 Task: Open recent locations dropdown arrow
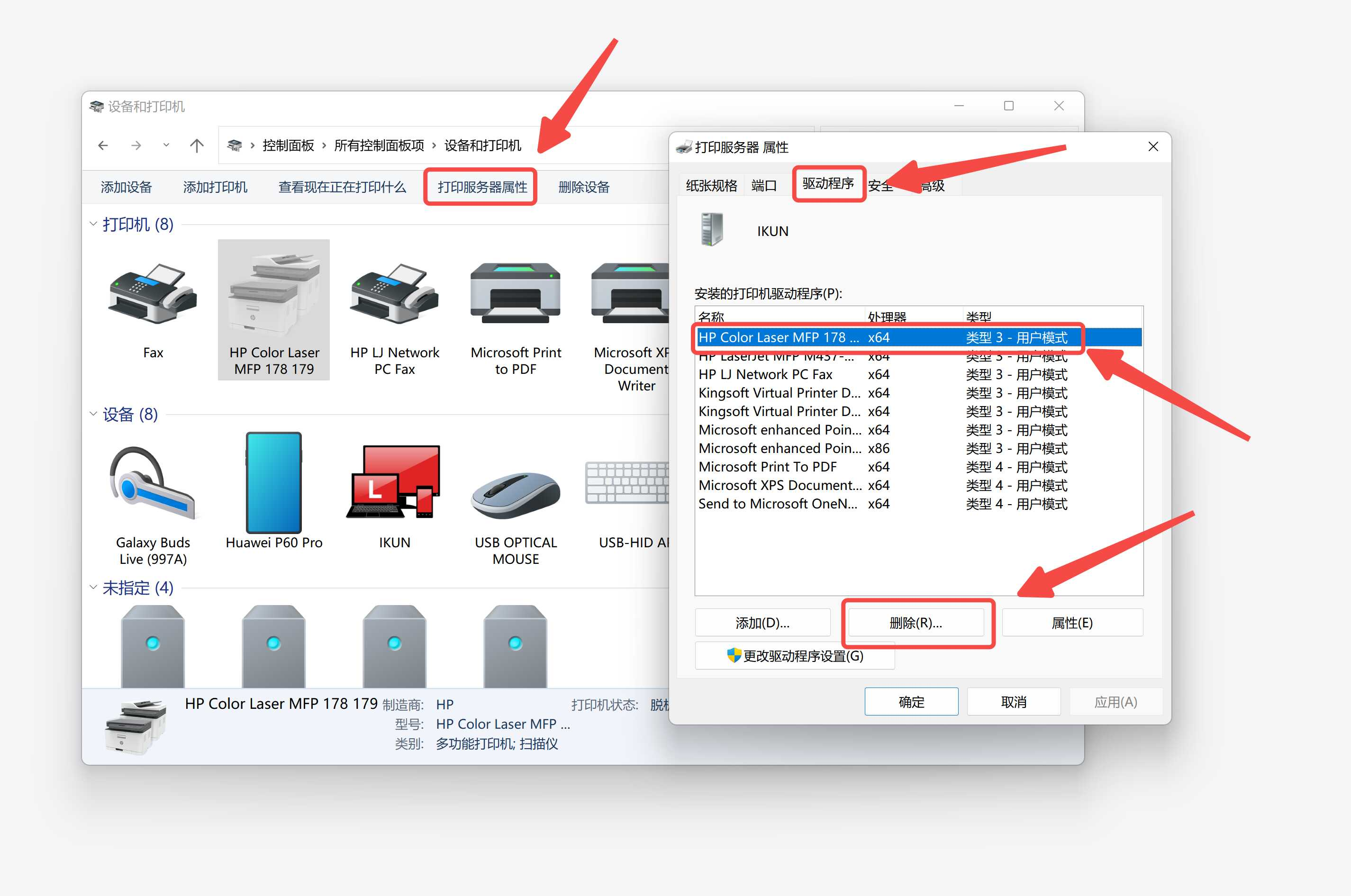pyautogui.click(x=166, y=145)
